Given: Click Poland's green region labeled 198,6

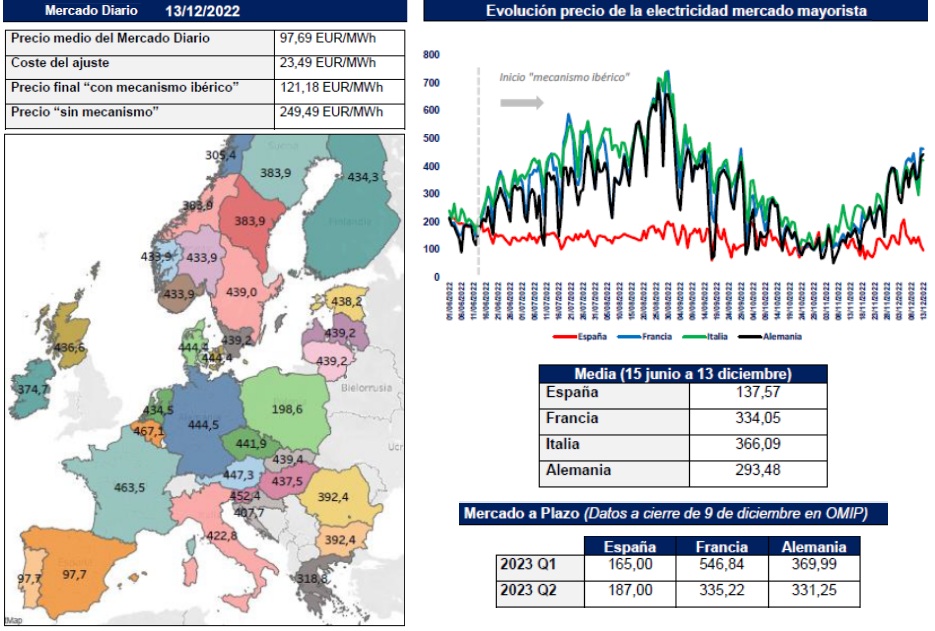Looking at the screenshot, I should (x=287, y=409).
